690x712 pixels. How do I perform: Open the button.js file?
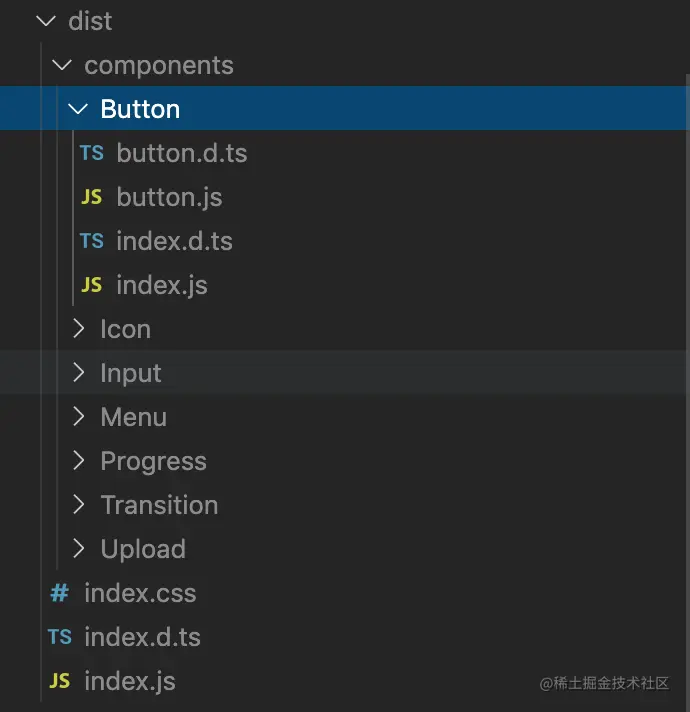169,197
